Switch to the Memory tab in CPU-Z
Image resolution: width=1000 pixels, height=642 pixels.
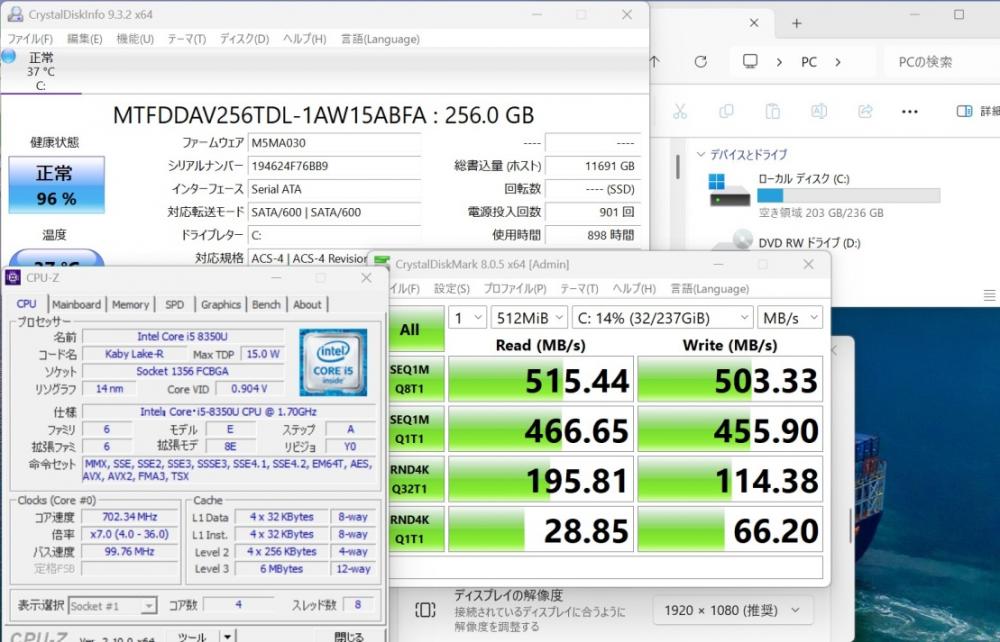pyautogui.click(x=130, y=305)
